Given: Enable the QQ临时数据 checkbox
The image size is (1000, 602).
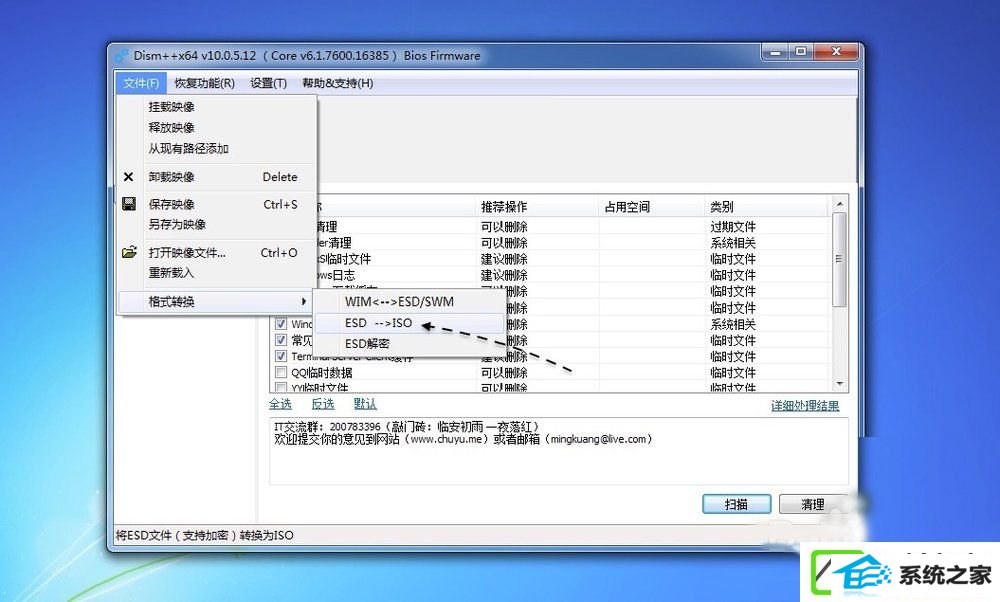Looking at the screenshot, I should tap(281, 372).
